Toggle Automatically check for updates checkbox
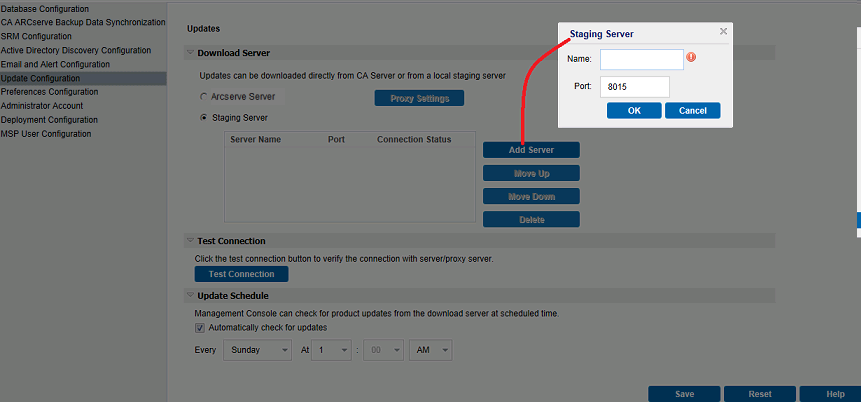861x402 pixels. point(200,328)
